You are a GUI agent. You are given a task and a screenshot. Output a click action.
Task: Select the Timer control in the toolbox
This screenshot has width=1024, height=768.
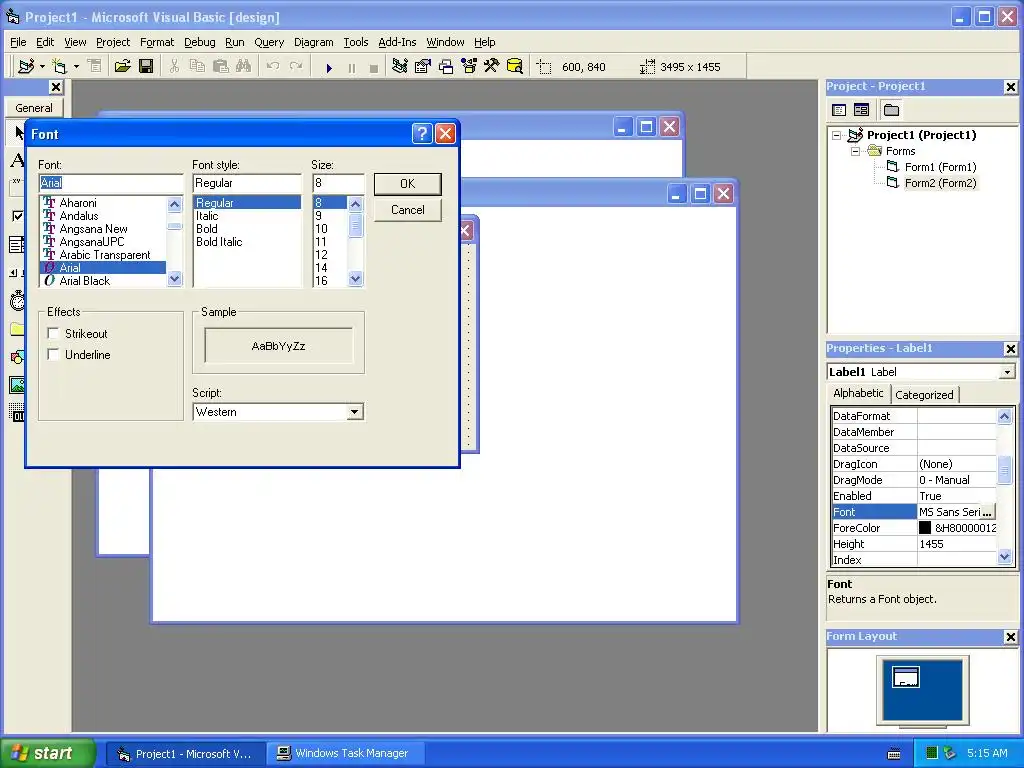click(17, 300)
